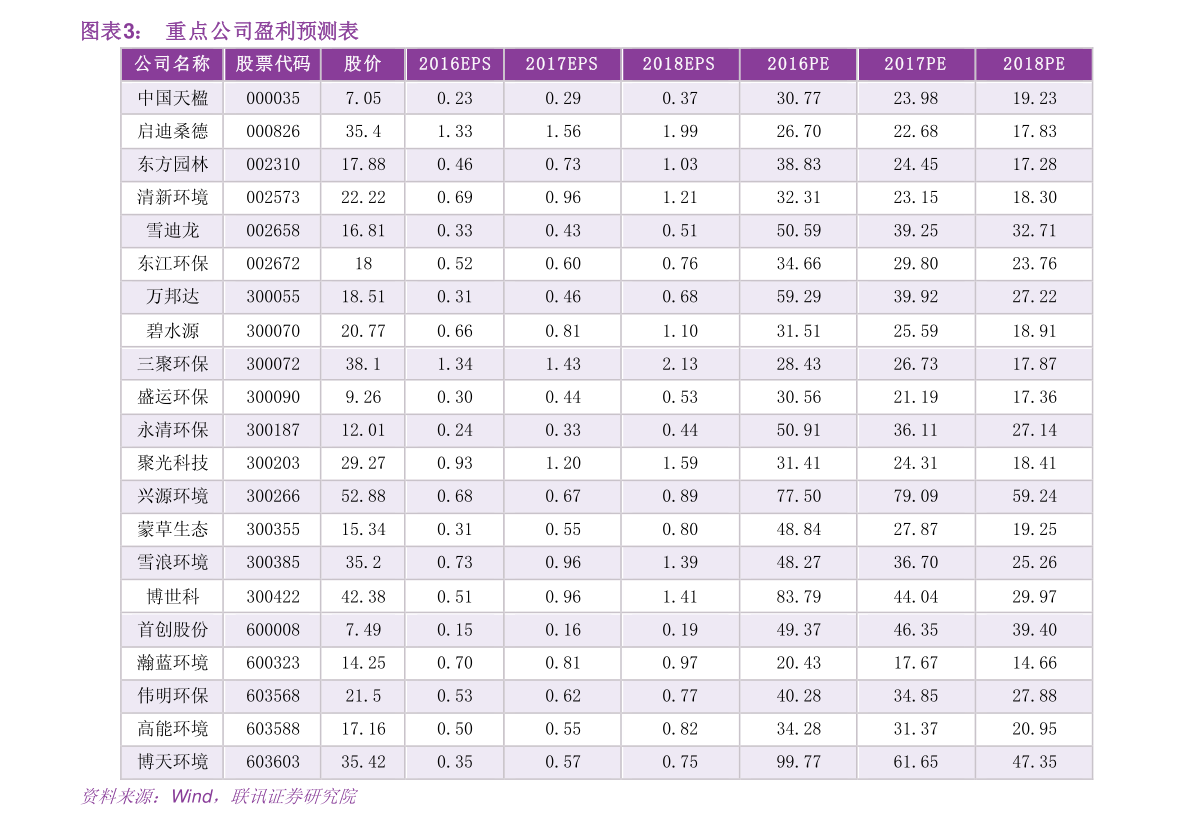Select company name 雪迪龙

click(x=172, y=230)
